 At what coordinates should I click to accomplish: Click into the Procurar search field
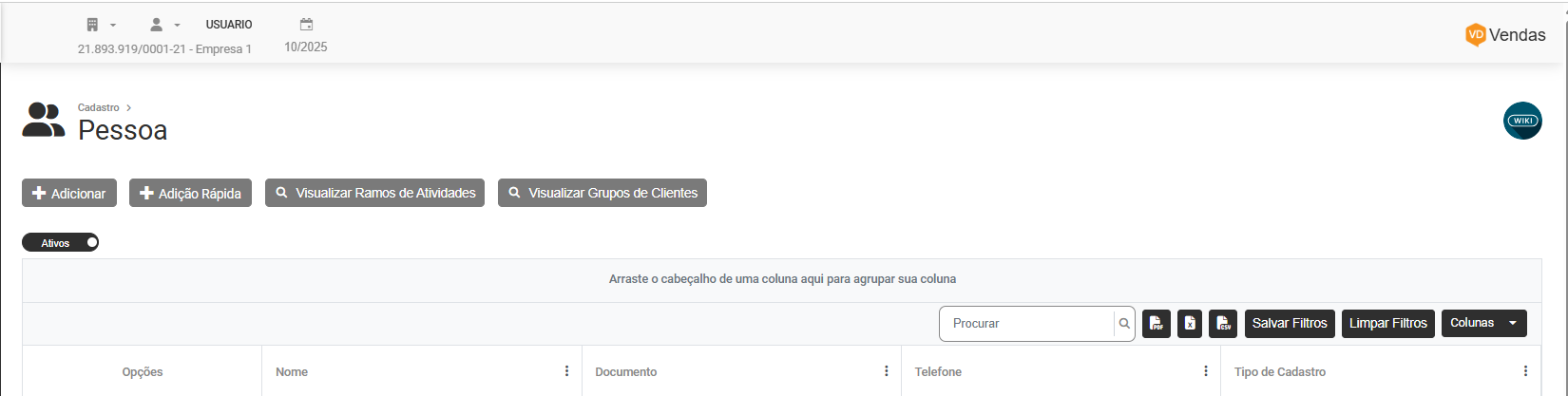tap(1026, 324)
